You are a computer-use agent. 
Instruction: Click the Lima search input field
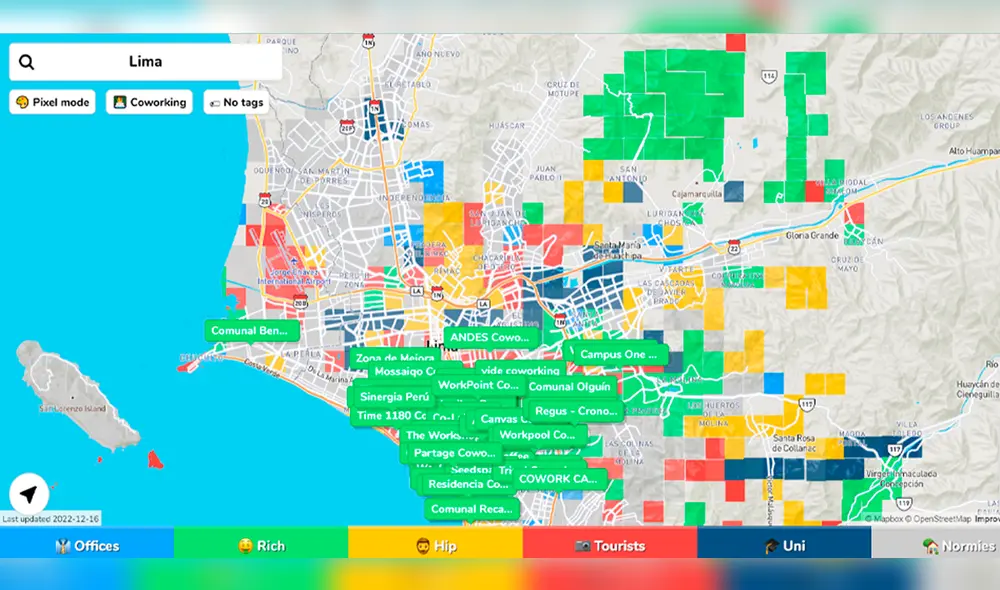[148, 61]
